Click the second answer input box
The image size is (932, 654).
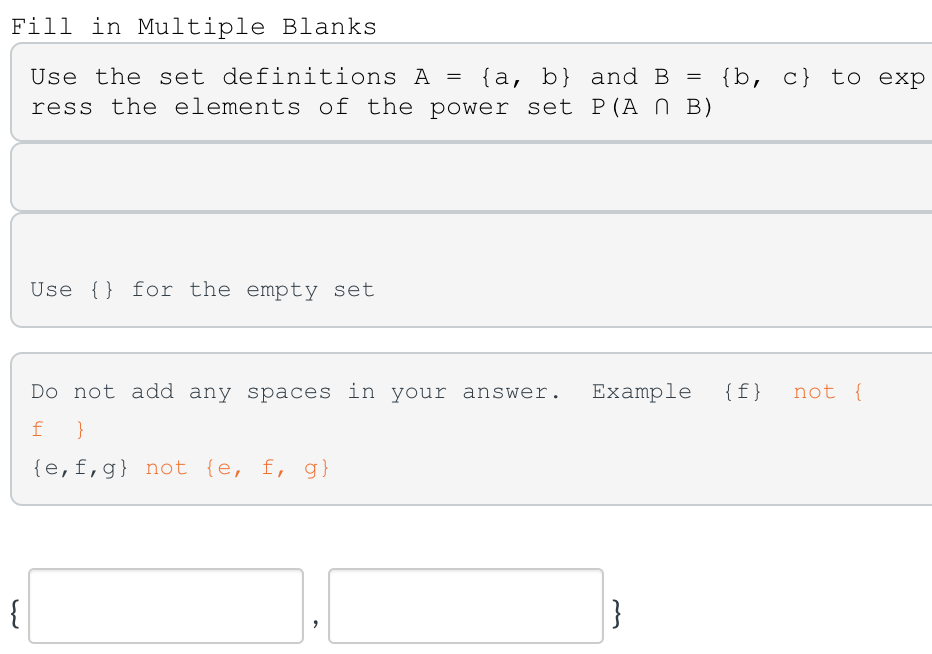click(x=466, y=604)
